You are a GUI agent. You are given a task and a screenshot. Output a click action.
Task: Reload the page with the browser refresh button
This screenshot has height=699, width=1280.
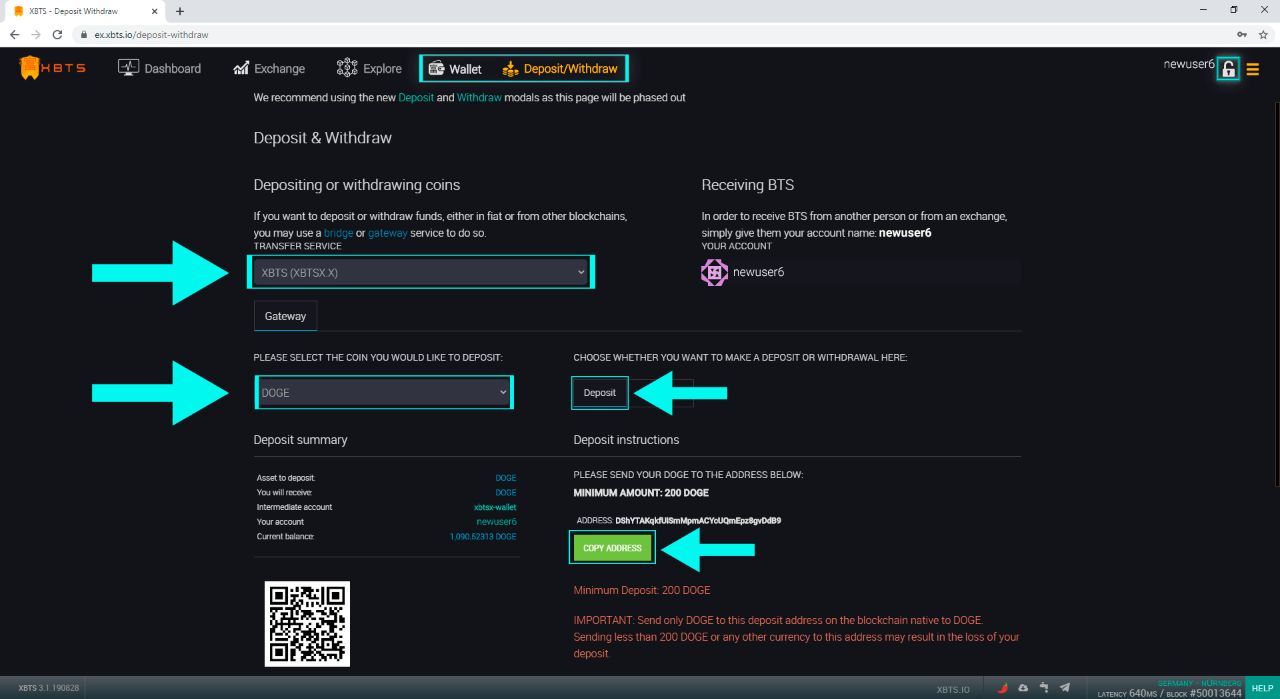point(58,34)
